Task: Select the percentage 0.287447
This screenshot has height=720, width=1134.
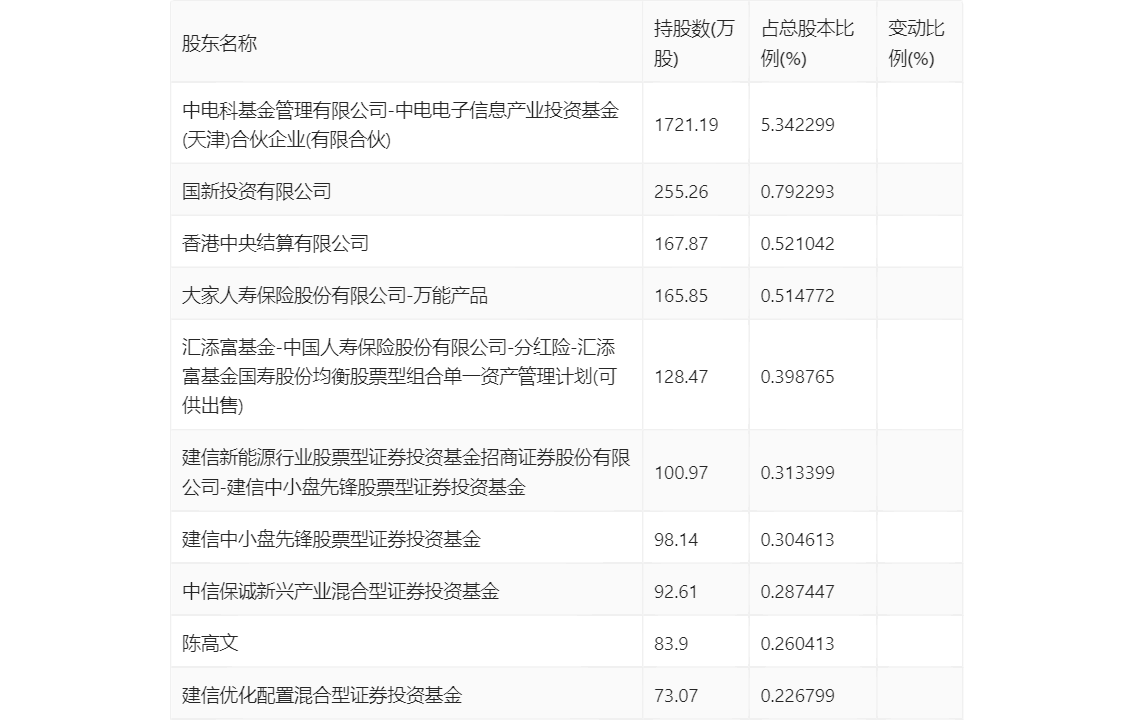Action: pyautogui.click(x=798, y=591)
